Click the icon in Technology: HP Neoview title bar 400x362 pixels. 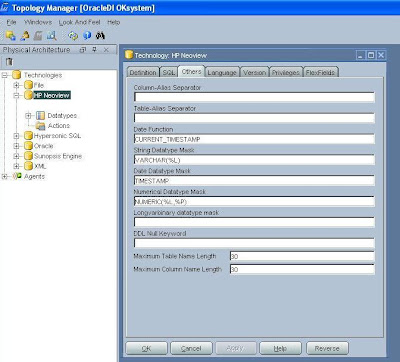(129, 55)
